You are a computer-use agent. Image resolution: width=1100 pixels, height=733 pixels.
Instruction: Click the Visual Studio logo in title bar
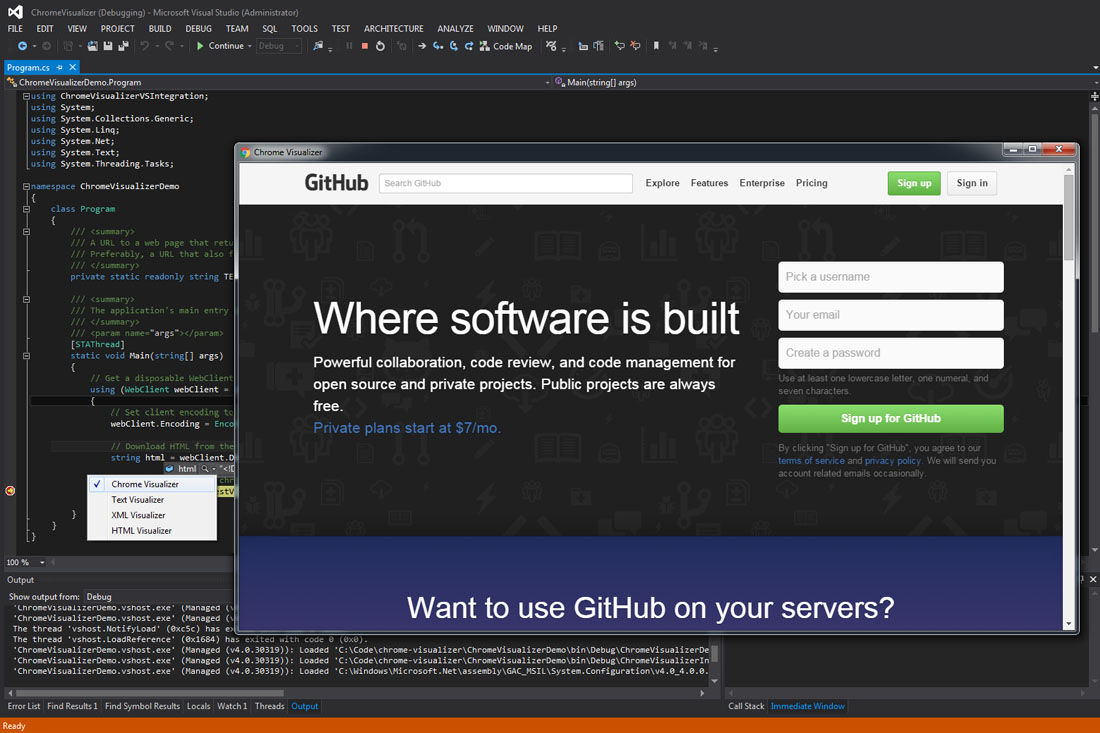click(15, 12)
